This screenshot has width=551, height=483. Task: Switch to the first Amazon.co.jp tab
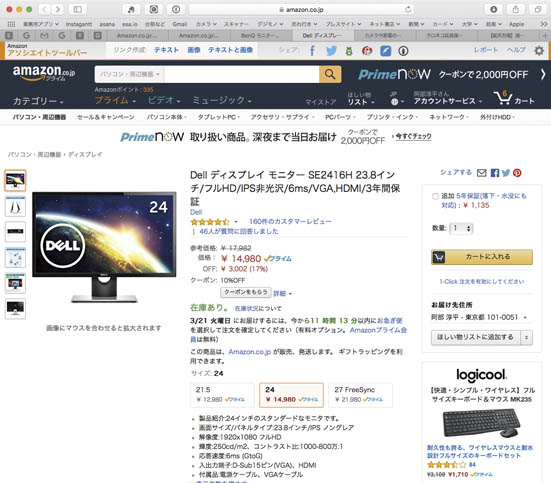point(137,36)
